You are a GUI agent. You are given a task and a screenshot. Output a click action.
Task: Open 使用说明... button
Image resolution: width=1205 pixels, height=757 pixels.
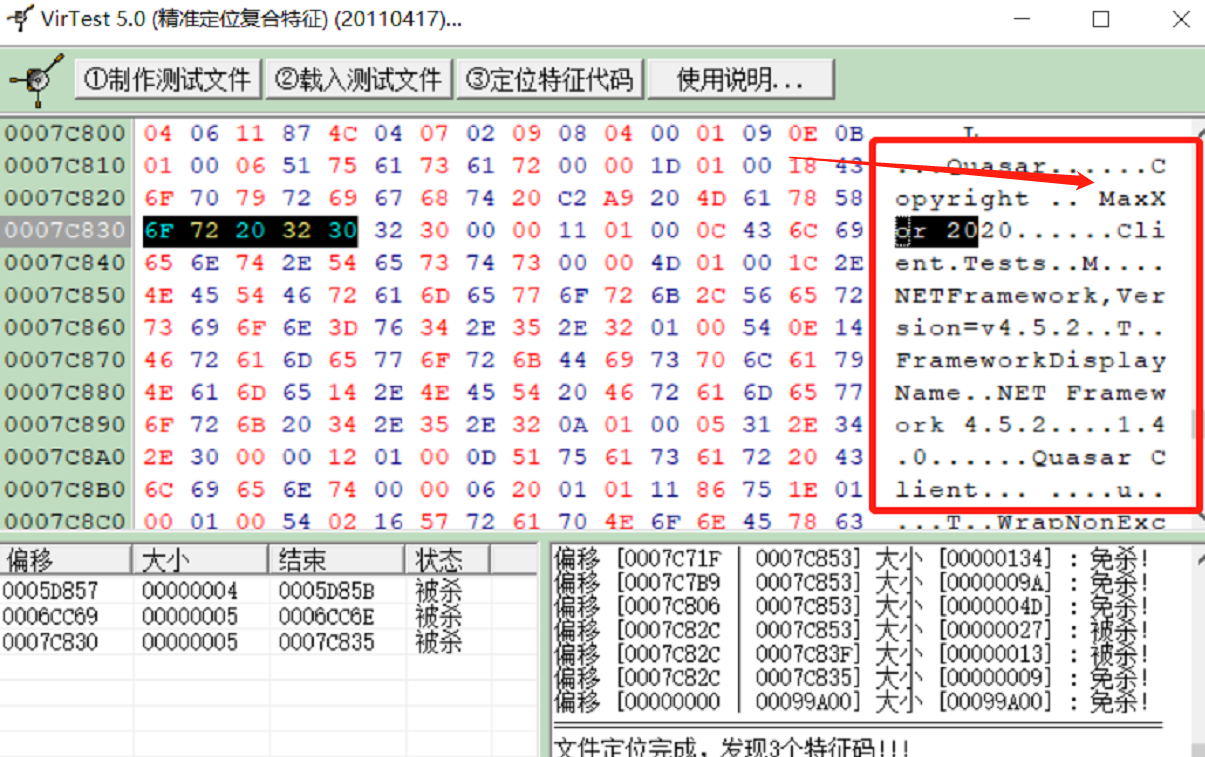(x=741, y=79)
